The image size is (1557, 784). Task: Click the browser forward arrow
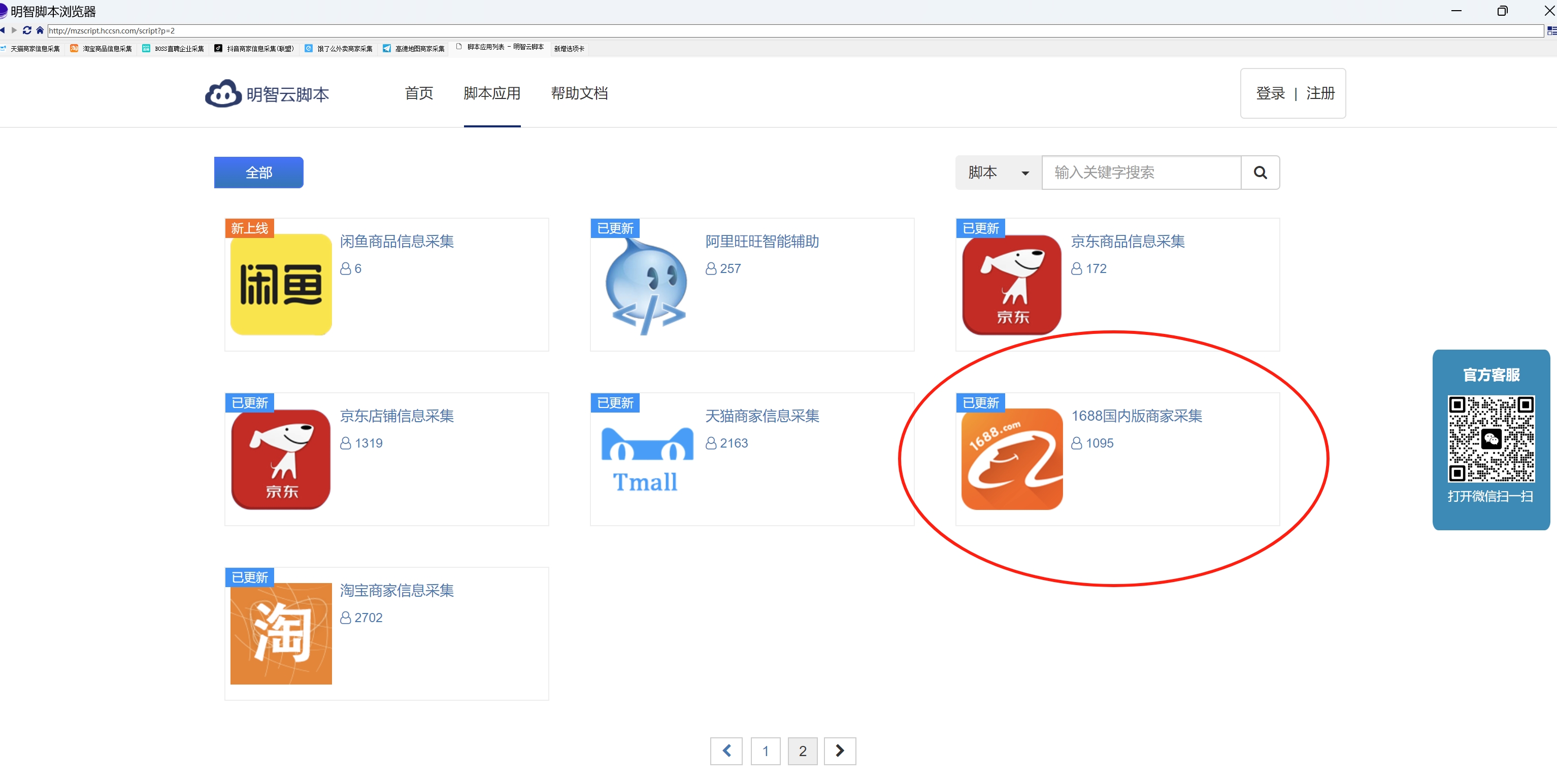click(x=15, y=30)
